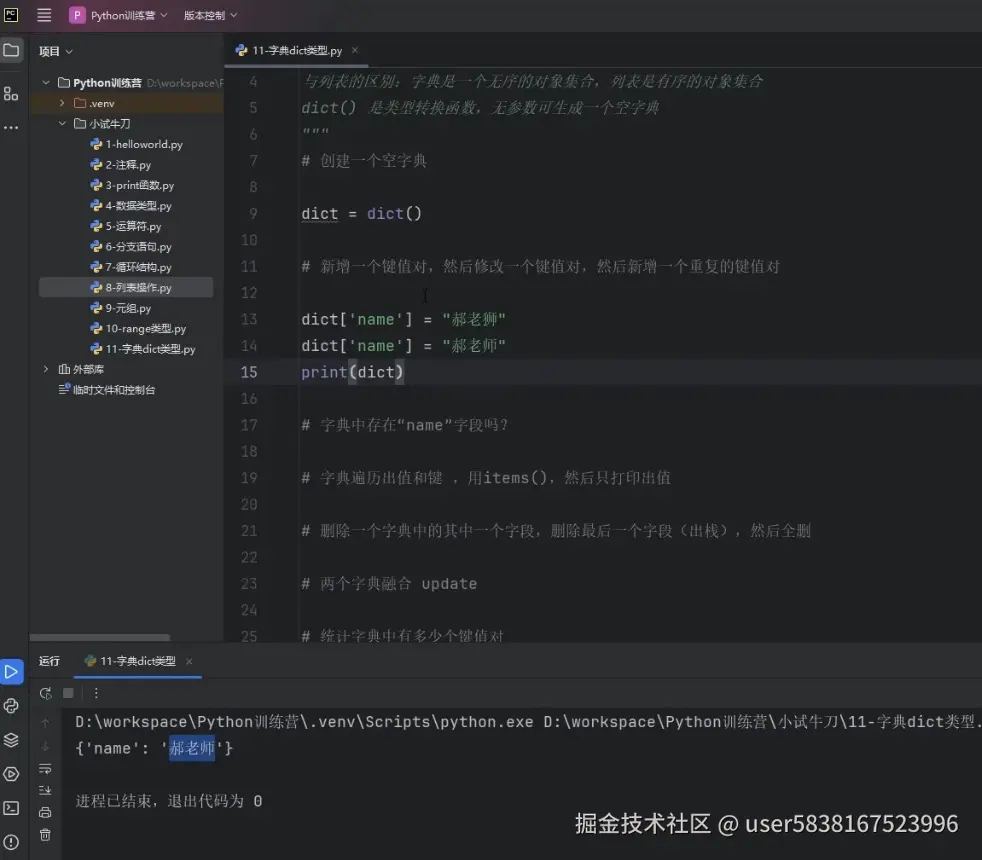The width and height of the screenshot is (982, 860).
Task: Click line number 9 in gutter
Action: click(253, 214)
